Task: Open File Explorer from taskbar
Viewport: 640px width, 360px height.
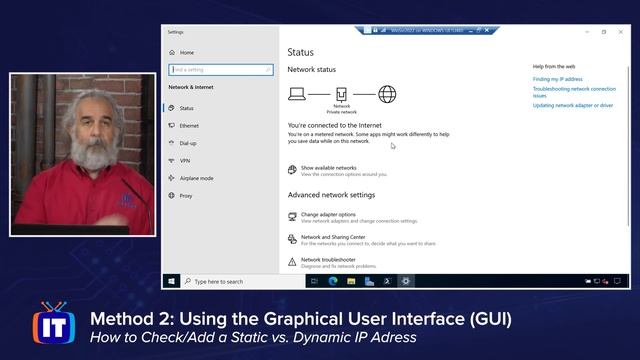Action: point(351,281)
